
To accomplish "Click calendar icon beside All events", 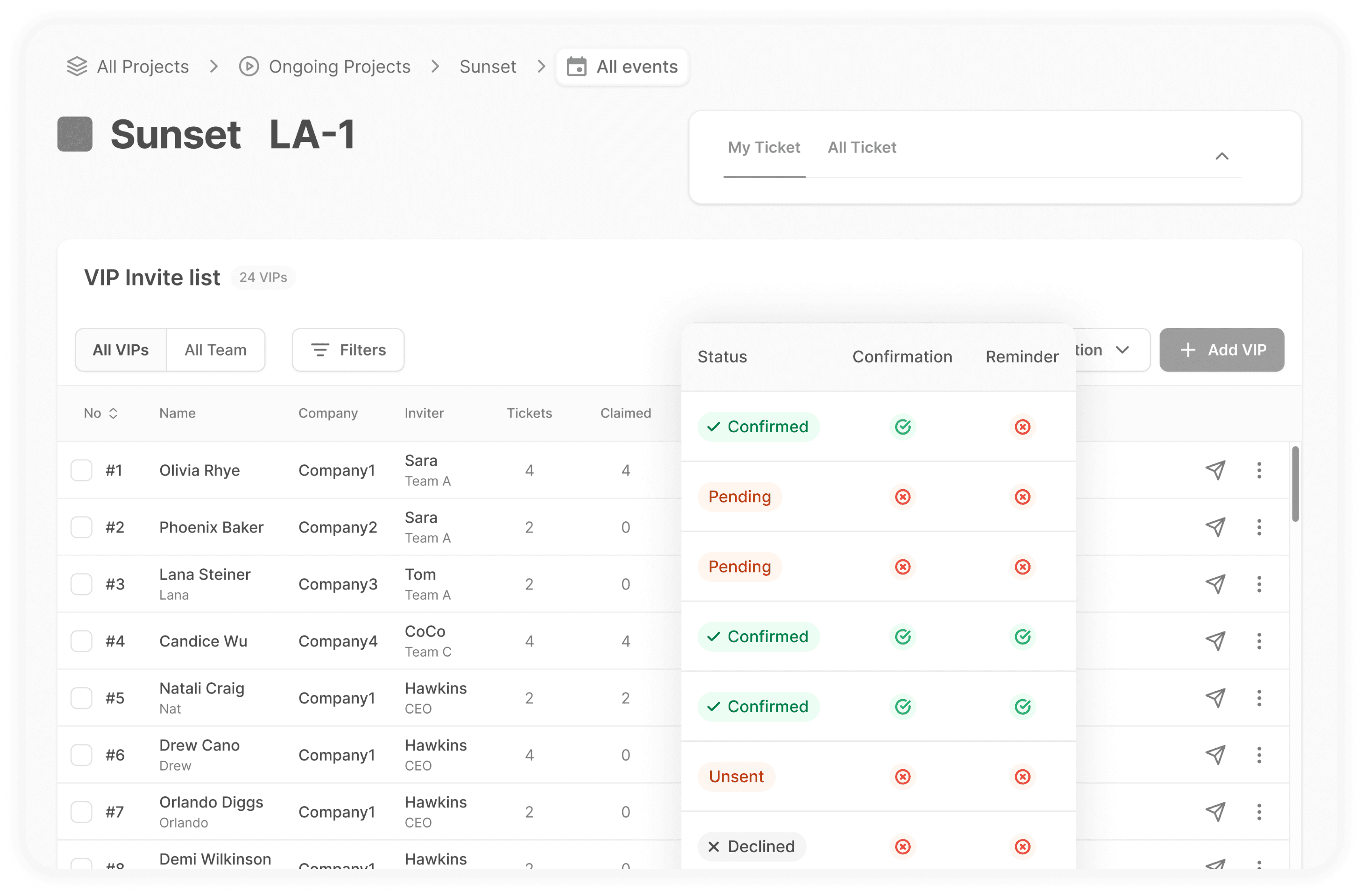I will [x=576, y=67].
